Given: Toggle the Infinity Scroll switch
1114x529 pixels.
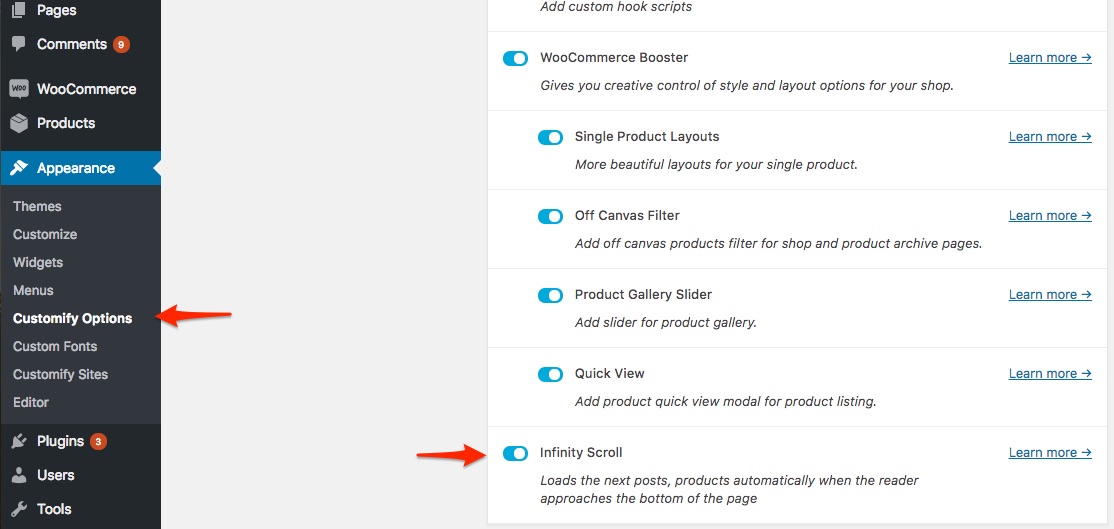Looking at the screenshot, I should coord(515,453).
